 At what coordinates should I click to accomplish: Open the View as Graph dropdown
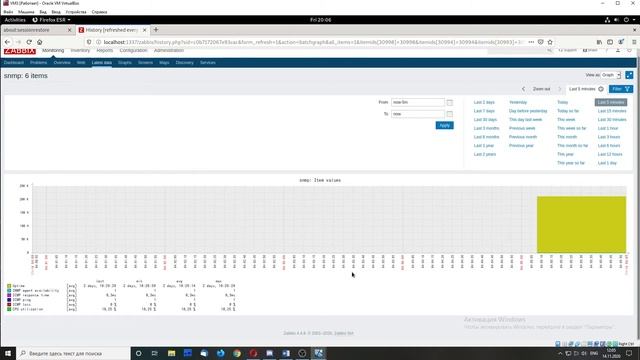click(611, 75)
